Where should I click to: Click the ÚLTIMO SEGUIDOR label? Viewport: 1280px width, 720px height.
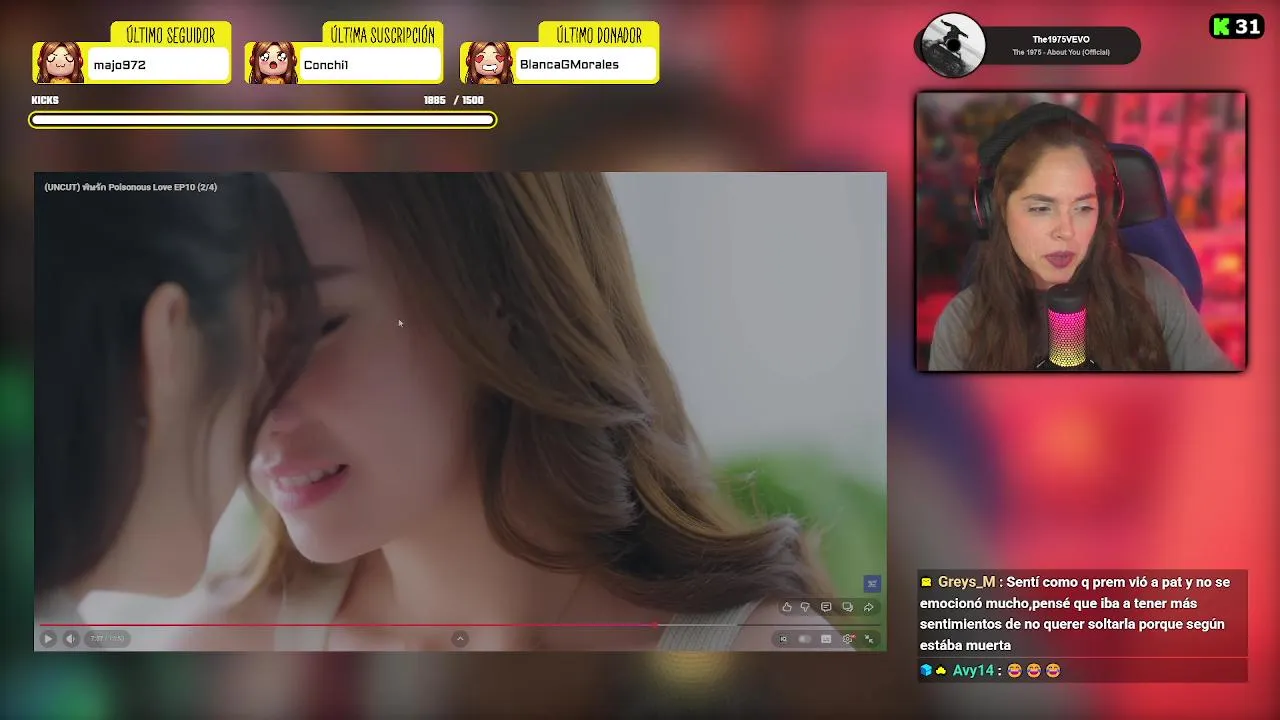point(170,35)
